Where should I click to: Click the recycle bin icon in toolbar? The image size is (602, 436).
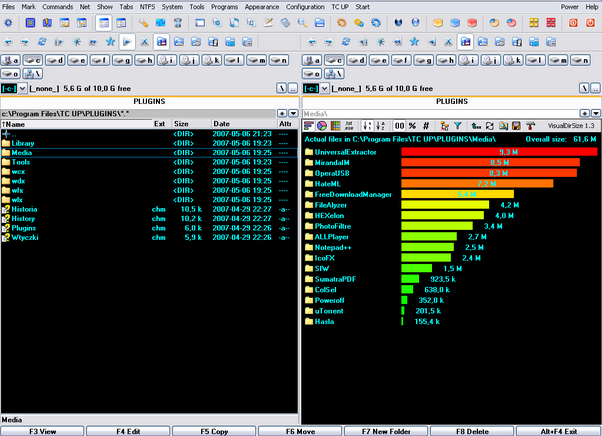177,23
